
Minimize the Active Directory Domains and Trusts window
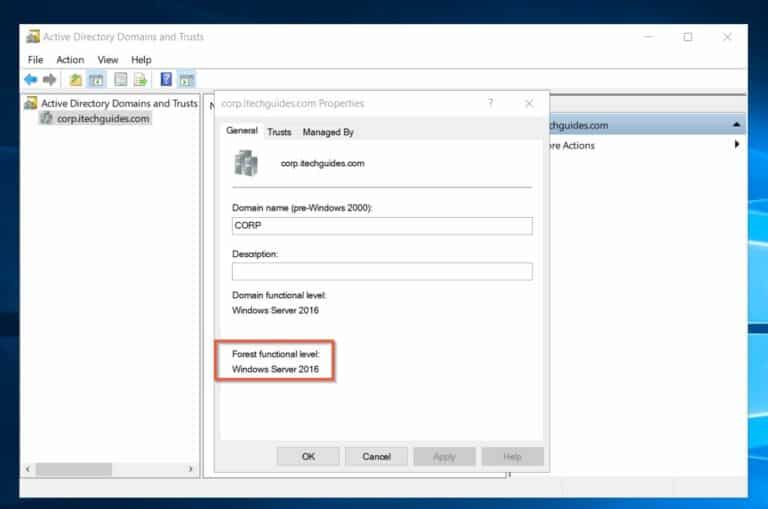pos(649,37)
